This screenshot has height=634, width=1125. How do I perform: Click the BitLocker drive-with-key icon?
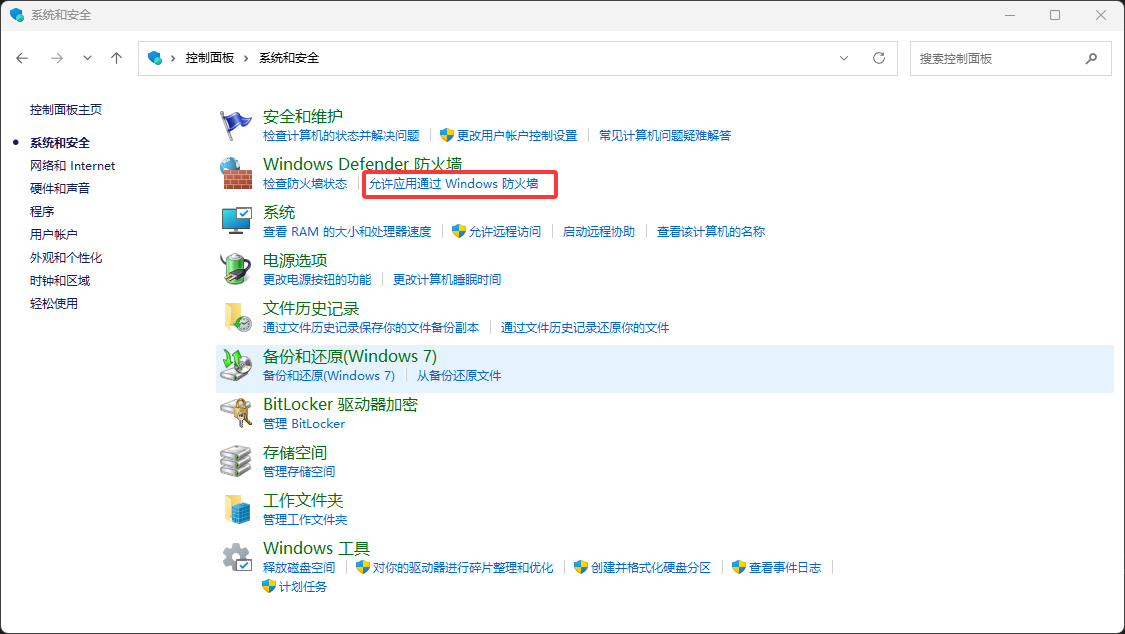[235, 413]
